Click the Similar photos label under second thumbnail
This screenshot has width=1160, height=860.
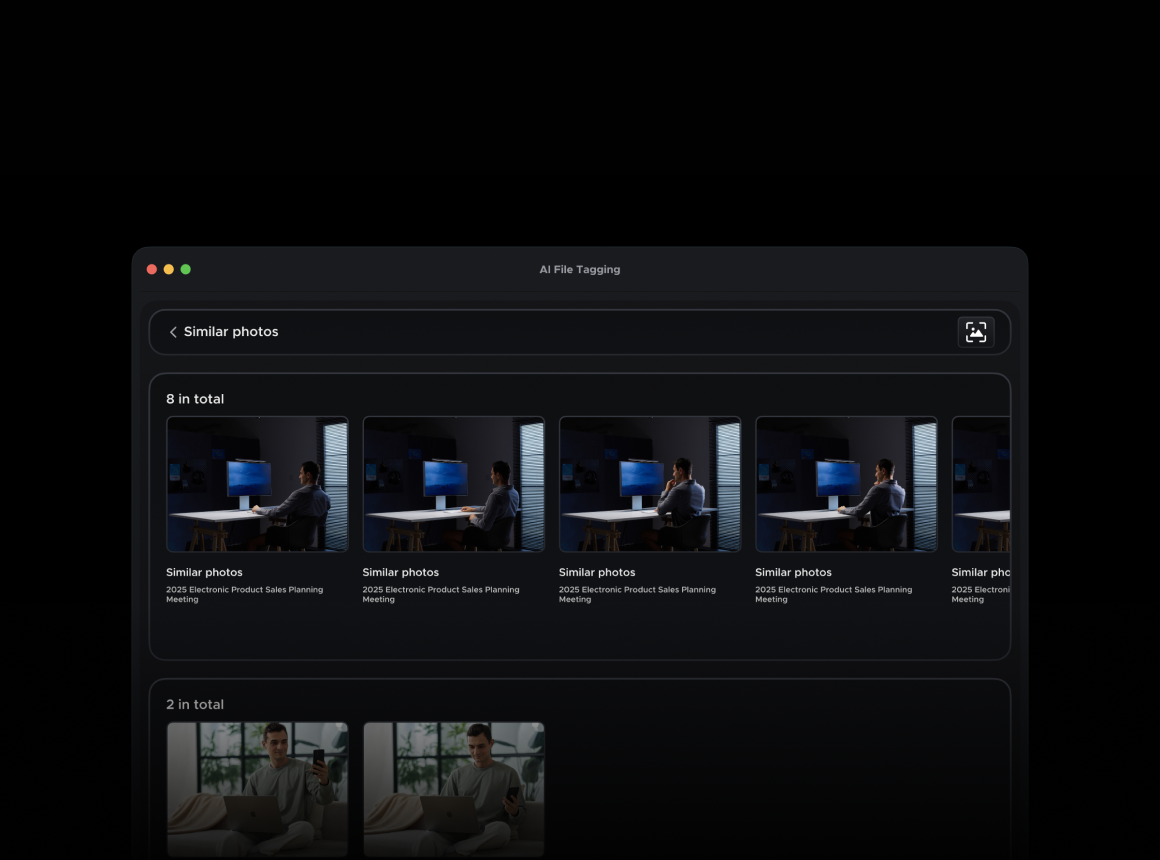400,572
